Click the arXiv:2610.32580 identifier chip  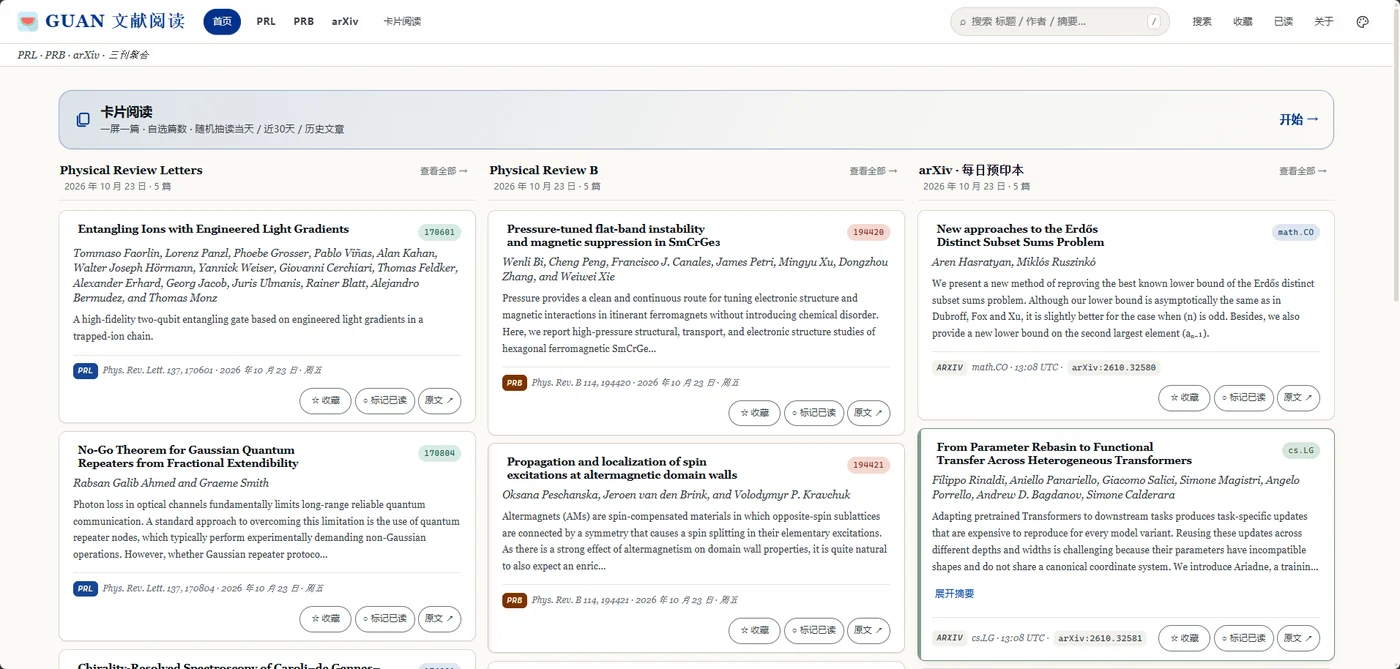tap(1114, 368)
